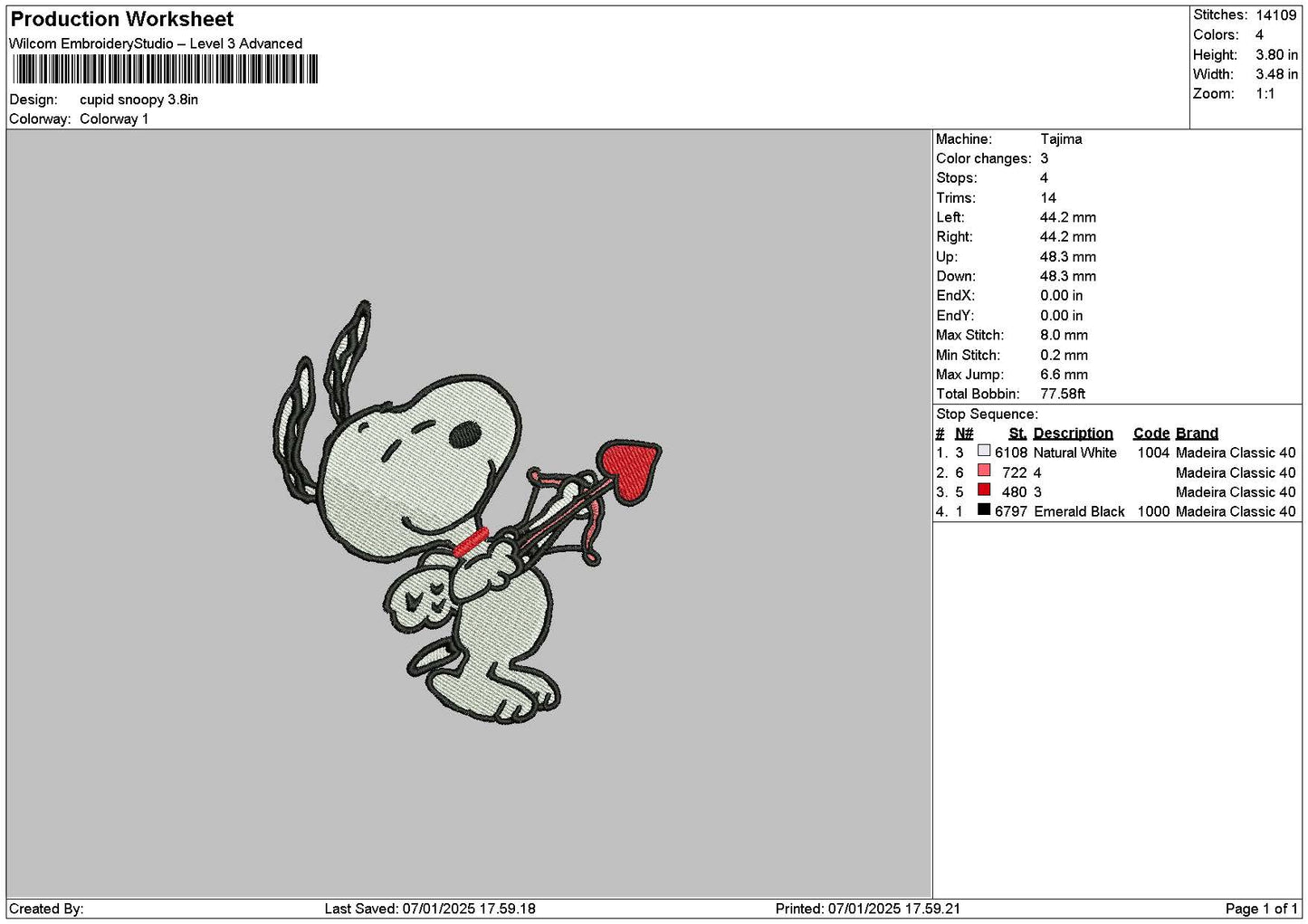Click the St. column header
The width and height of the screenshot is (1308, 924).
(x=1017, y=433)
